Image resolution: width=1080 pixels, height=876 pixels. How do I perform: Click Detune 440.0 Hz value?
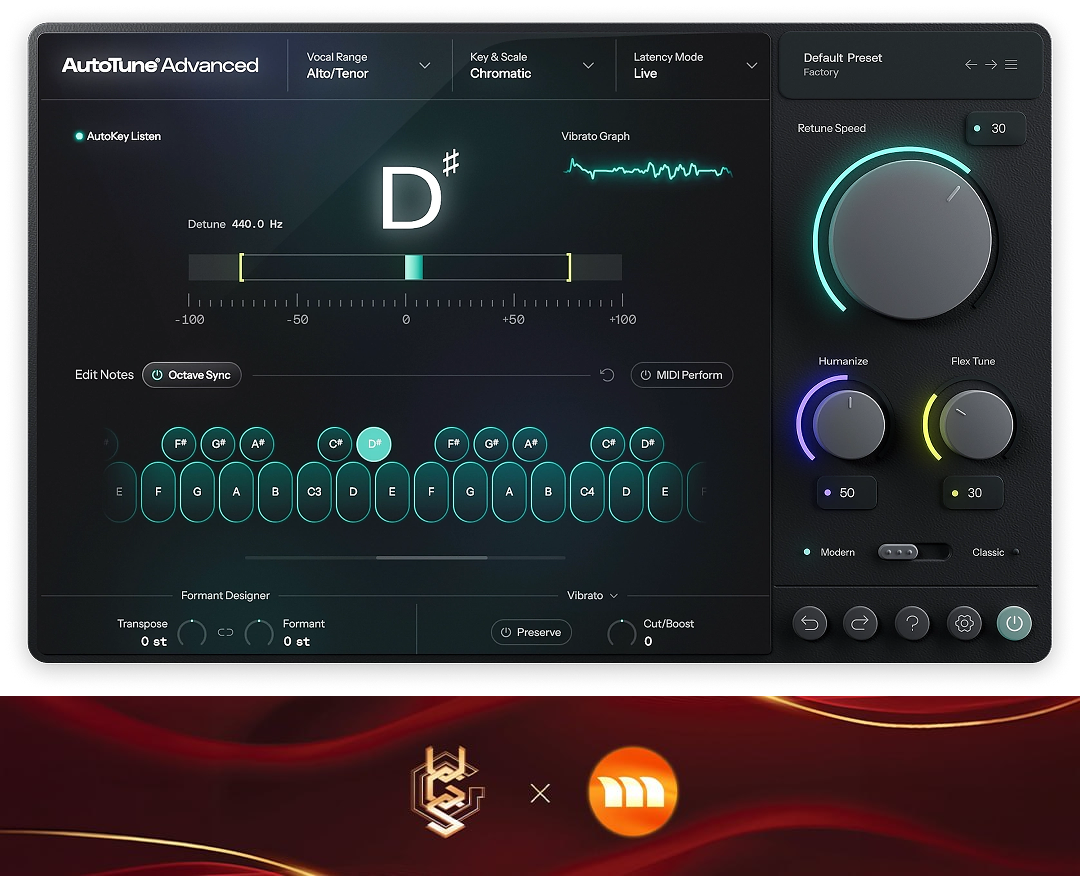(257, 224)
